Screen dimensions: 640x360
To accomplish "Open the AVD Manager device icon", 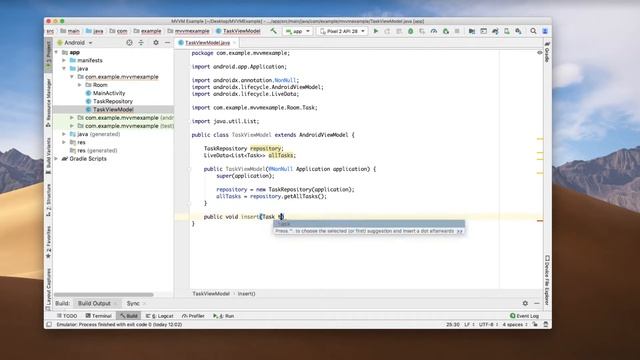I will click(x=507, y=31).
